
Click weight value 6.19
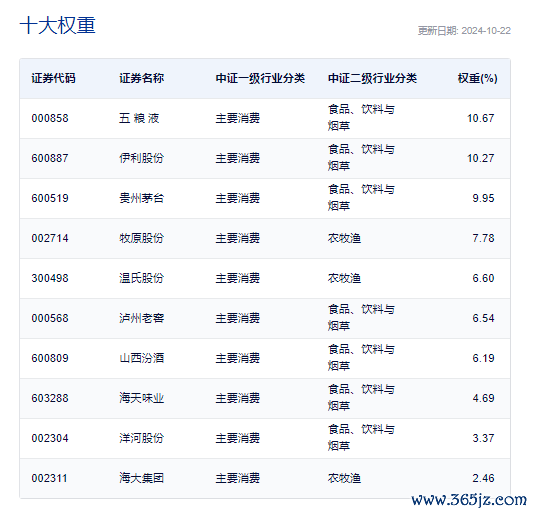click(x=483, y=358)
